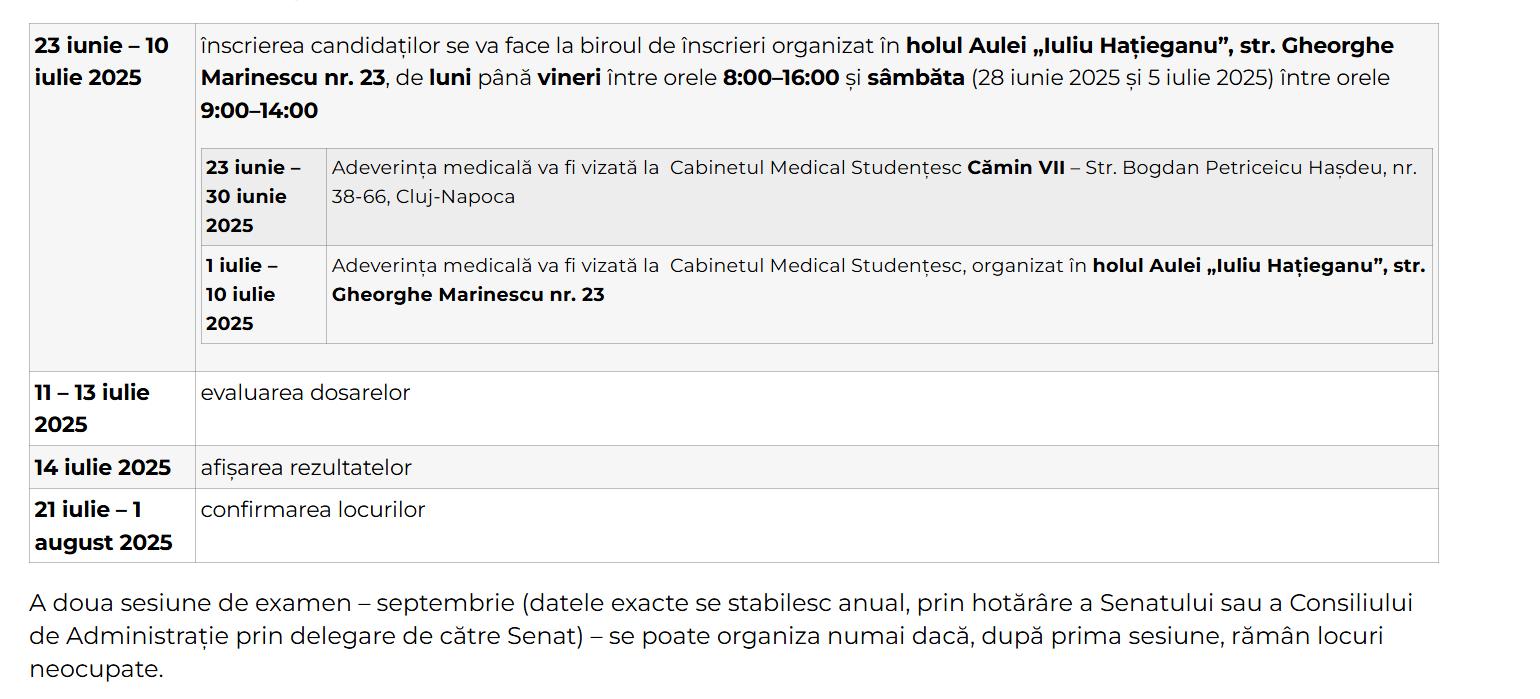Click the "afișarea rezultatelor" text
Screen dimensions: 1540x699
[306, 468]
